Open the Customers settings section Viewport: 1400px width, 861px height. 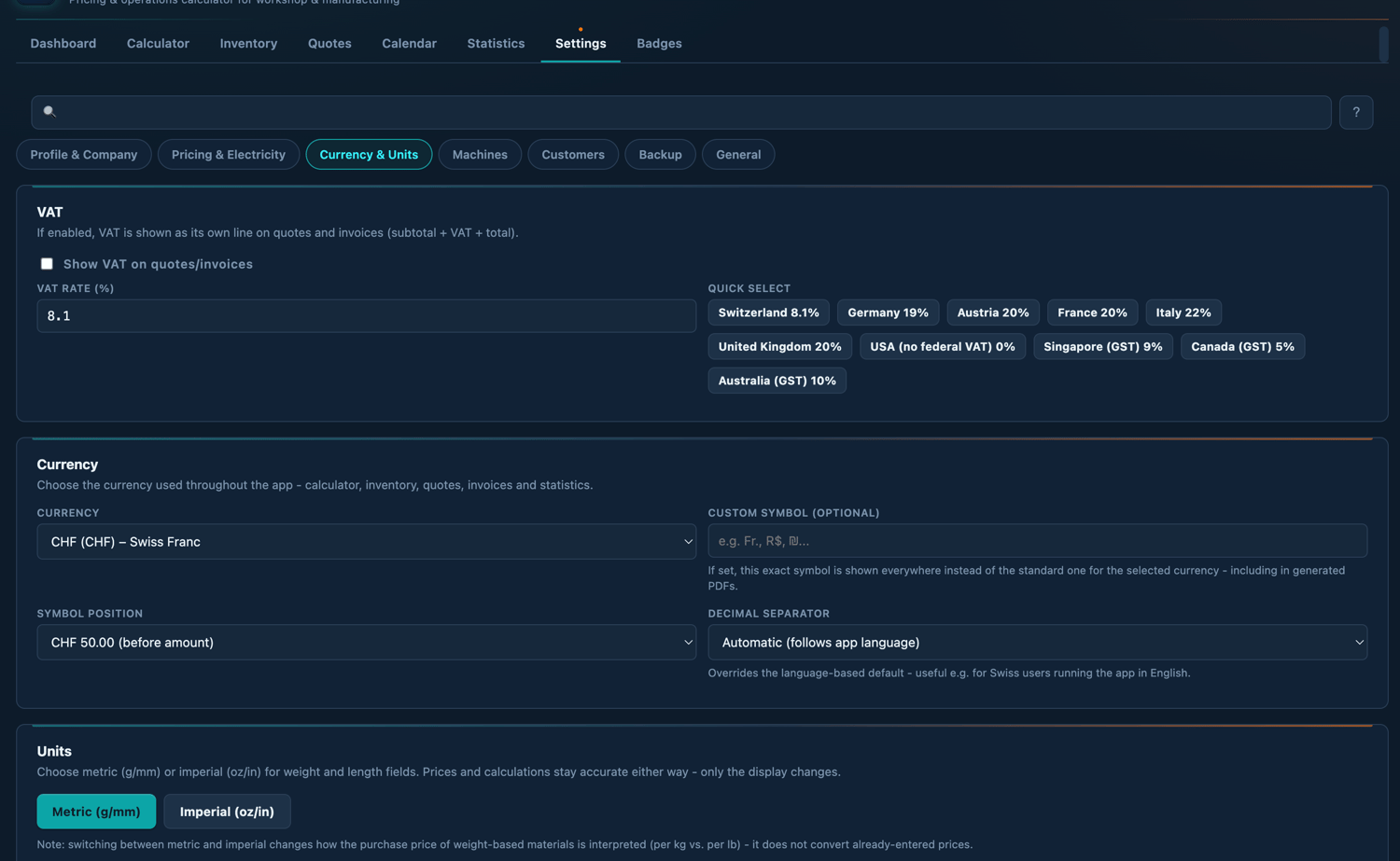573,155
